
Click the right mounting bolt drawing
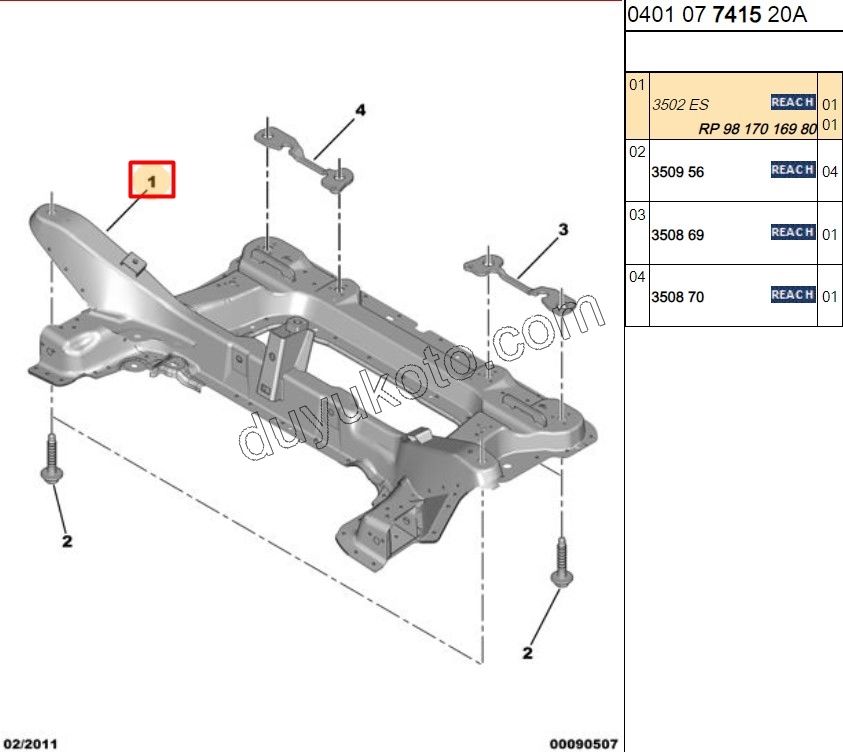[558, 562]
